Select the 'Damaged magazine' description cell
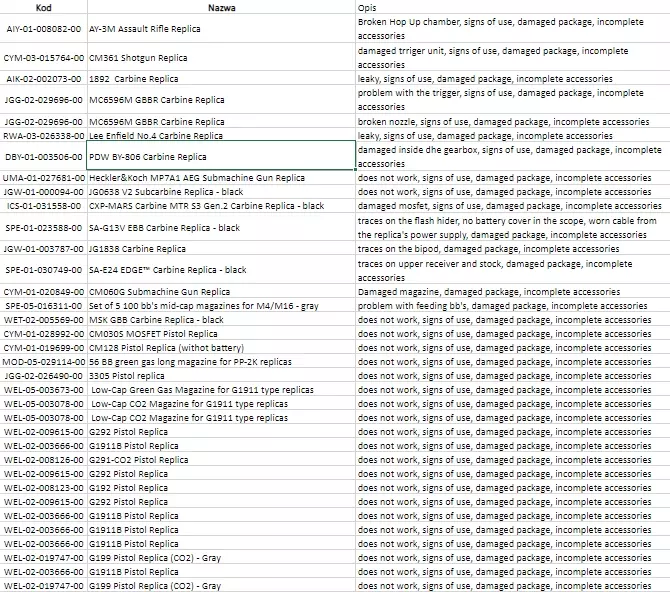The image size is (670, 592). click(x=512, y=292)
